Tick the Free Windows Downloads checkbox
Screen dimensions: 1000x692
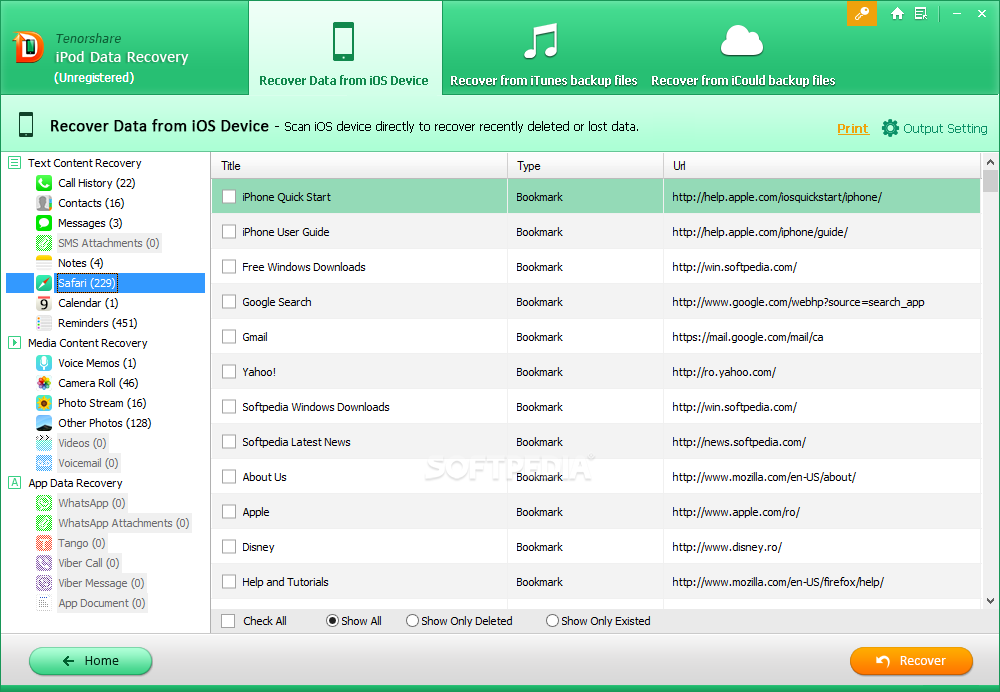(229, 267)
